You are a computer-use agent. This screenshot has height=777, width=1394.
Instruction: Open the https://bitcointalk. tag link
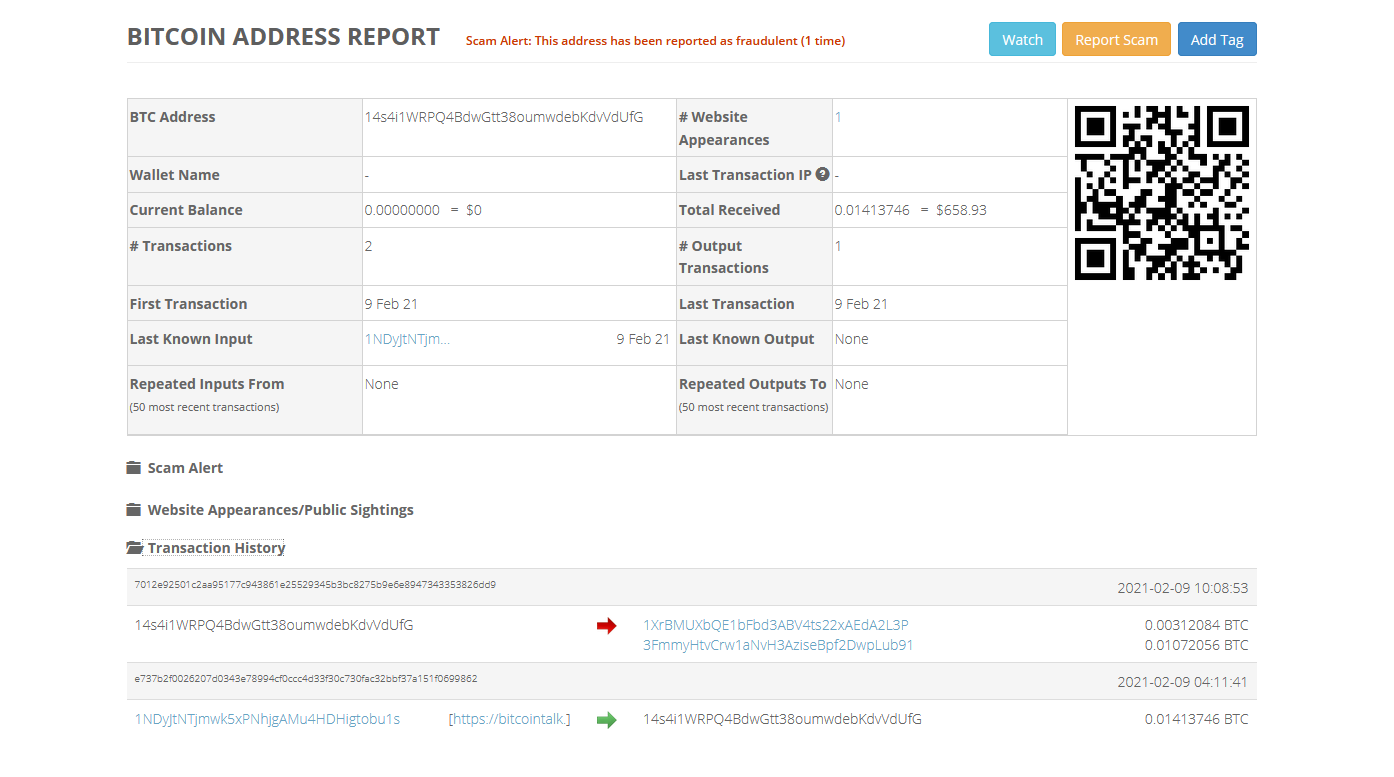[x=510, y=719]
